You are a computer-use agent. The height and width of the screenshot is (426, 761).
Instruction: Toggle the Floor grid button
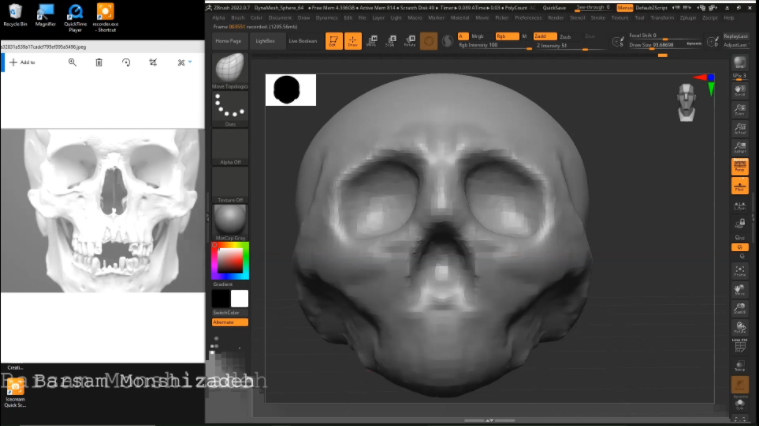pyautogui.click(x=740, y=186)
